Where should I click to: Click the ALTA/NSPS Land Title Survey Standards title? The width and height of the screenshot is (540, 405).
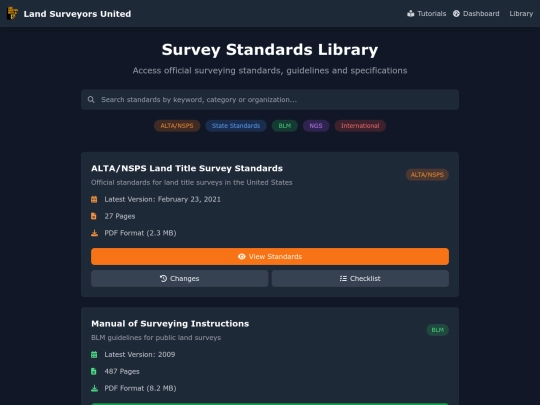pyautogui.click(x=187, y=168)
